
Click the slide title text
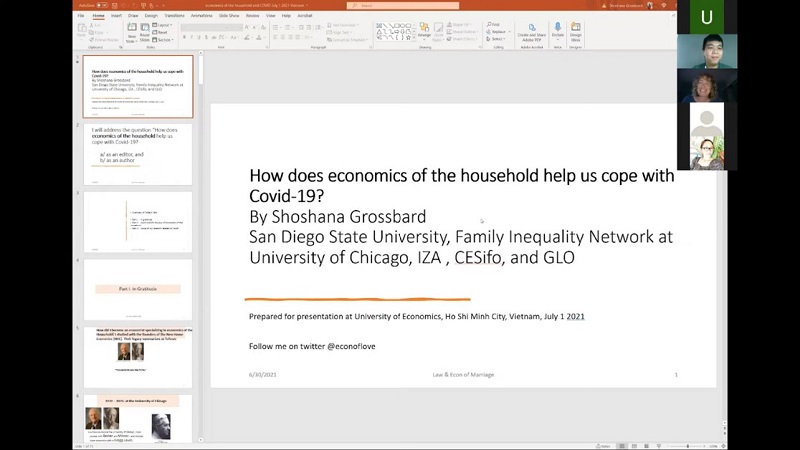[x=462, y=185]
